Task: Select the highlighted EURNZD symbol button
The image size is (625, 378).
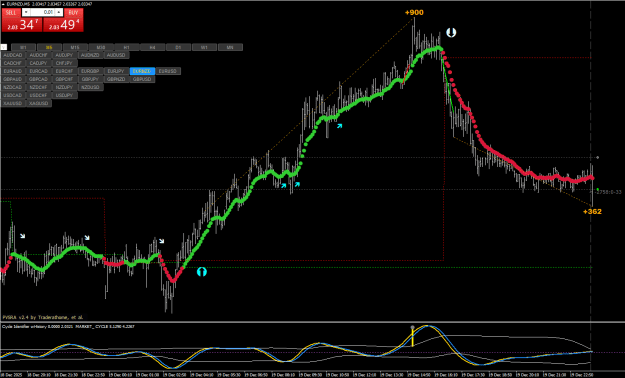Action: pos(142,71)
